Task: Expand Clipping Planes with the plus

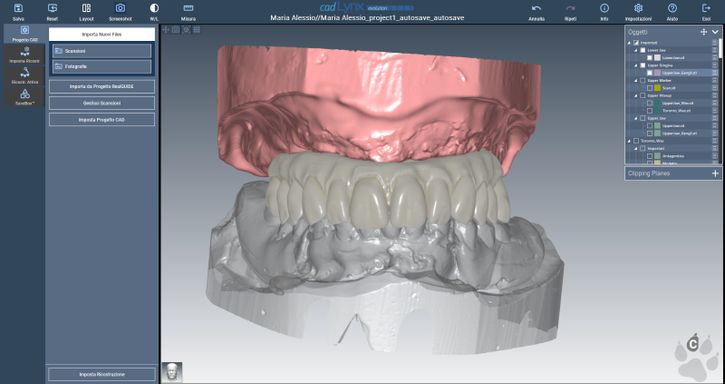Action: coord(715,173)
